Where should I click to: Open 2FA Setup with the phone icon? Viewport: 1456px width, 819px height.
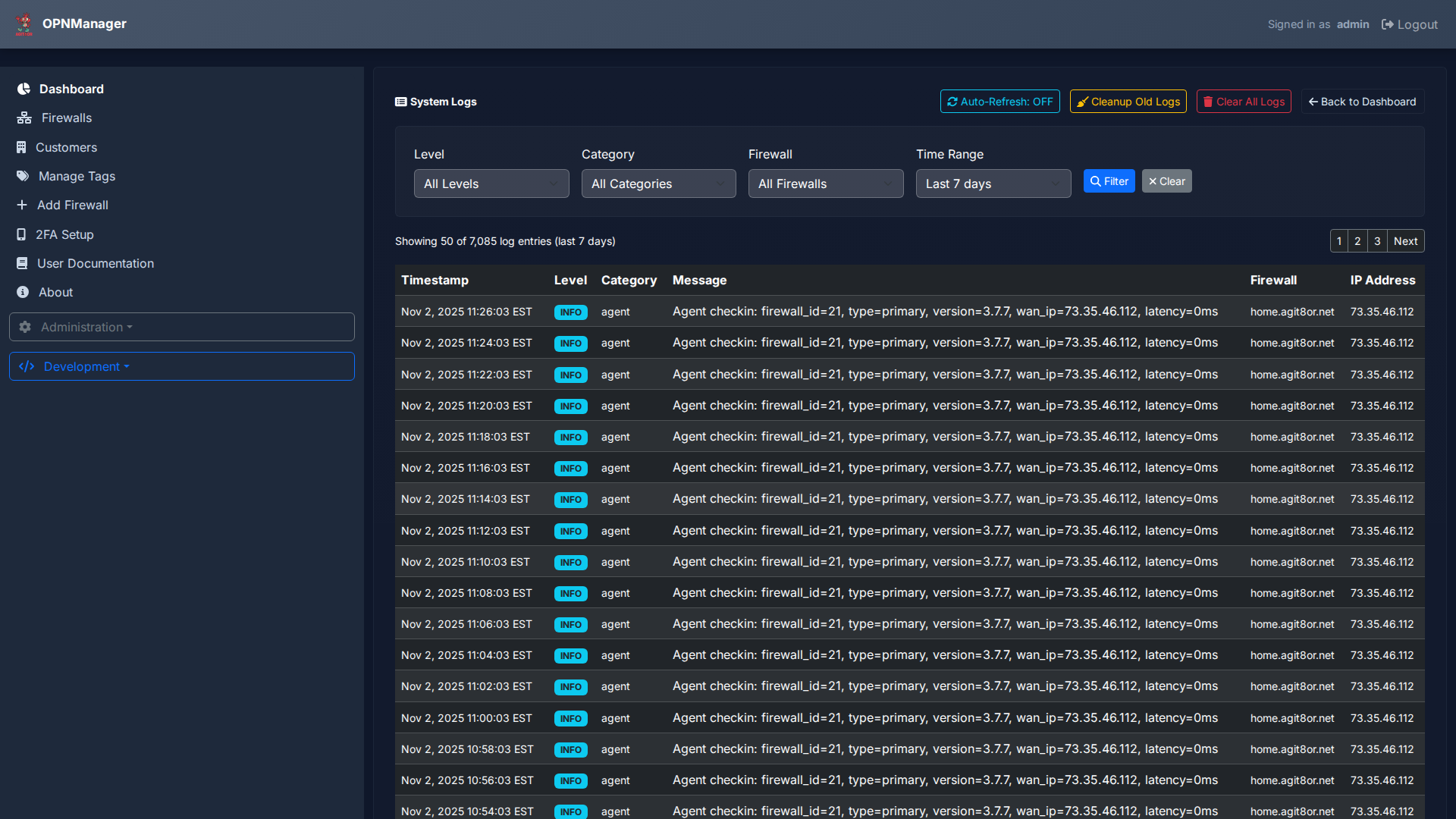[20, 234]
